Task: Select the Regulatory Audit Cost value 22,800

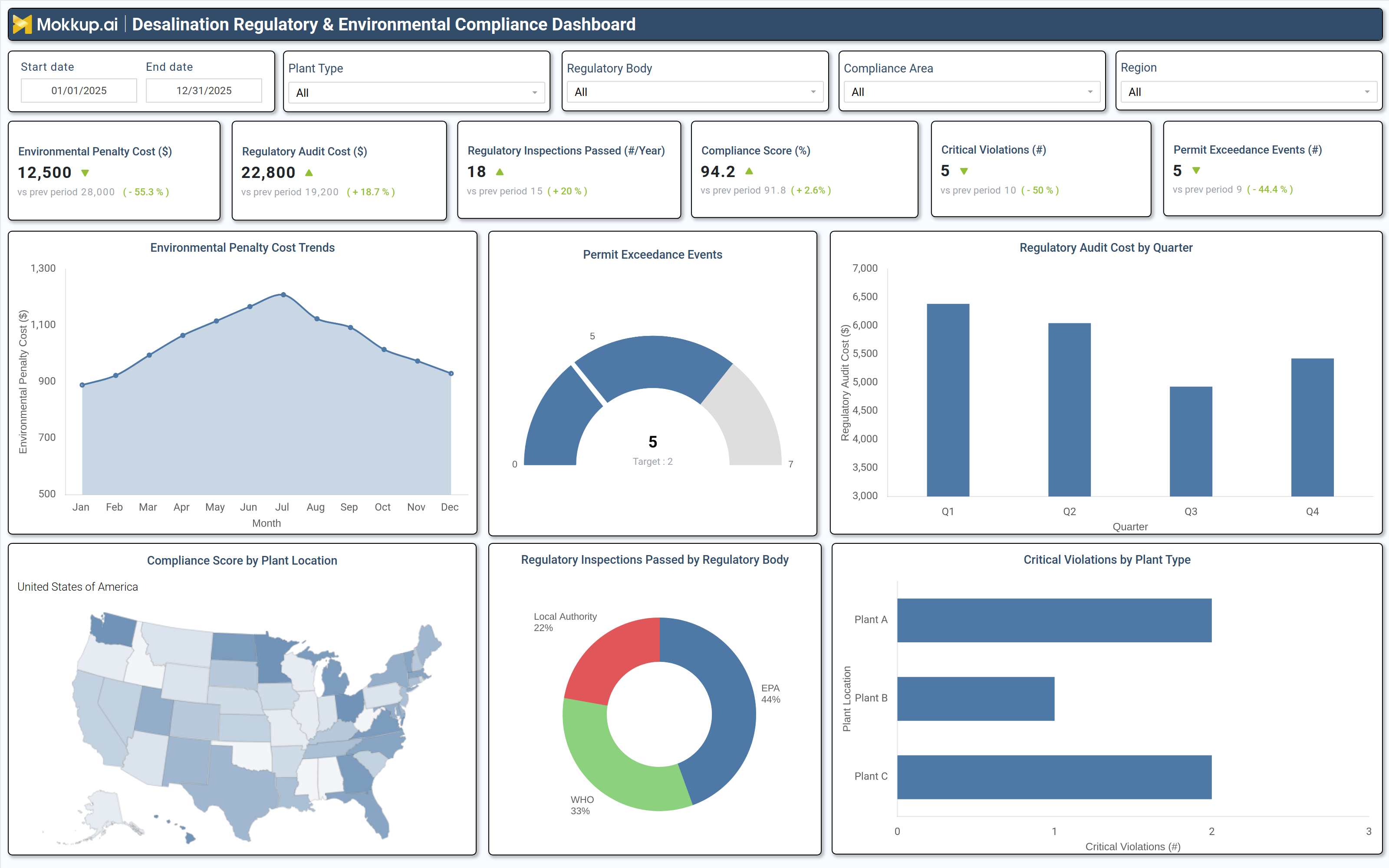Action: point(268,172)
